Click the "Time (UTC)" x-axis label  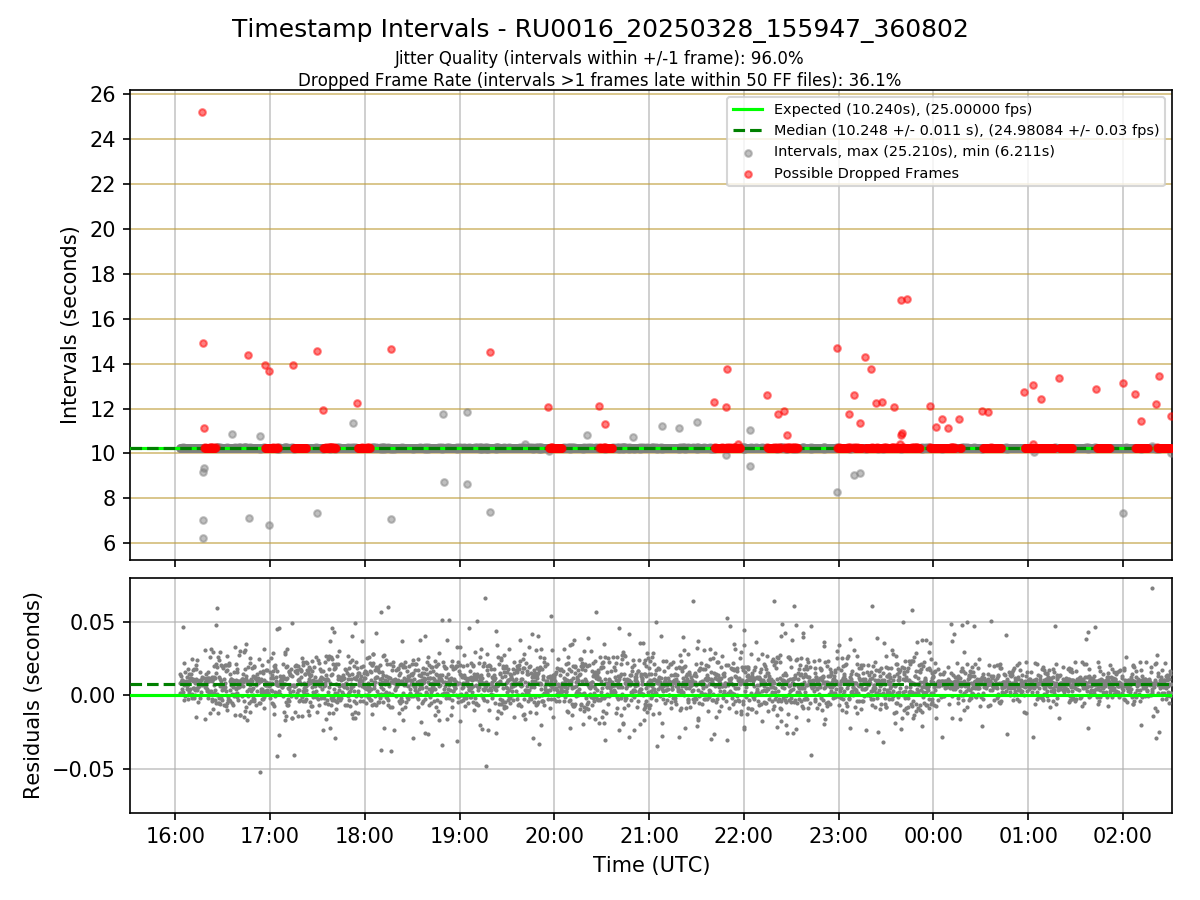[x=651, y=865]
